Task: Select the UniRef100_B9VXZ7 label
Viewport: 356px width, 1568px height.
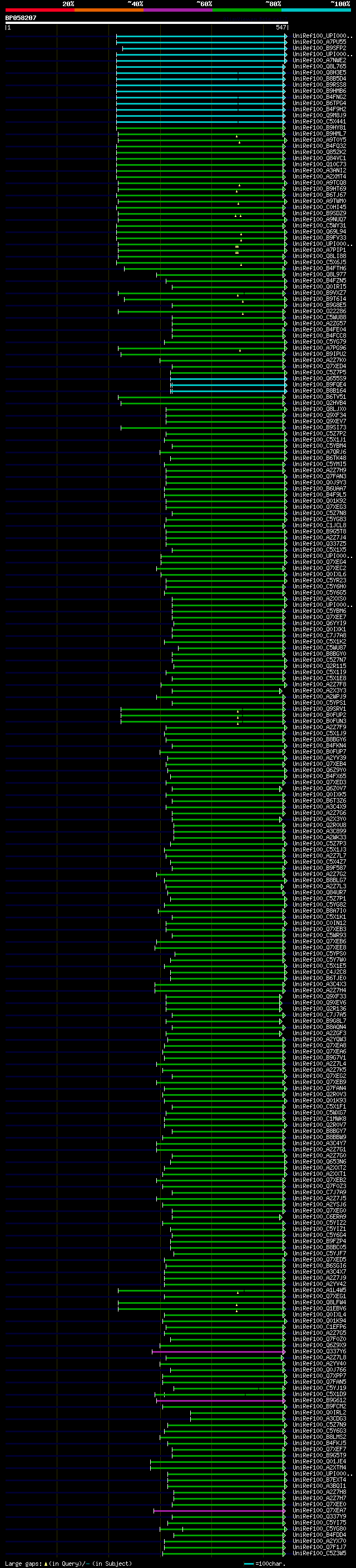Action: tap(319, 293)
